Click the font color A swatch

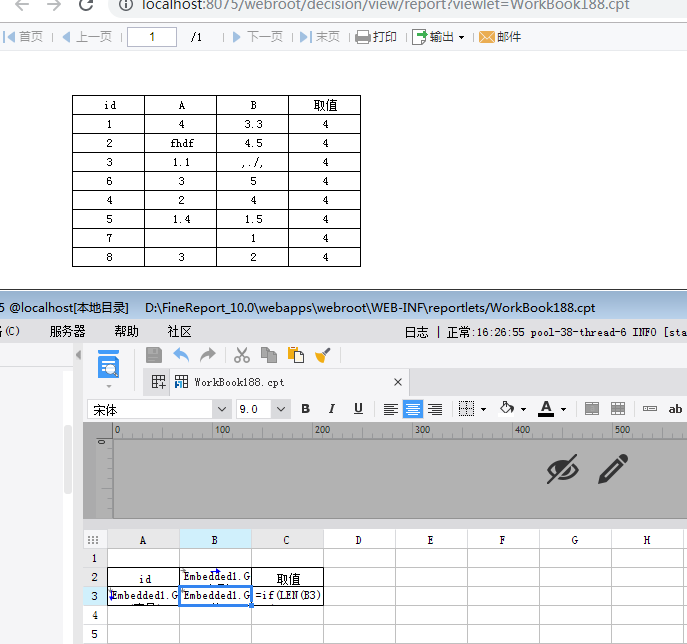546,409
